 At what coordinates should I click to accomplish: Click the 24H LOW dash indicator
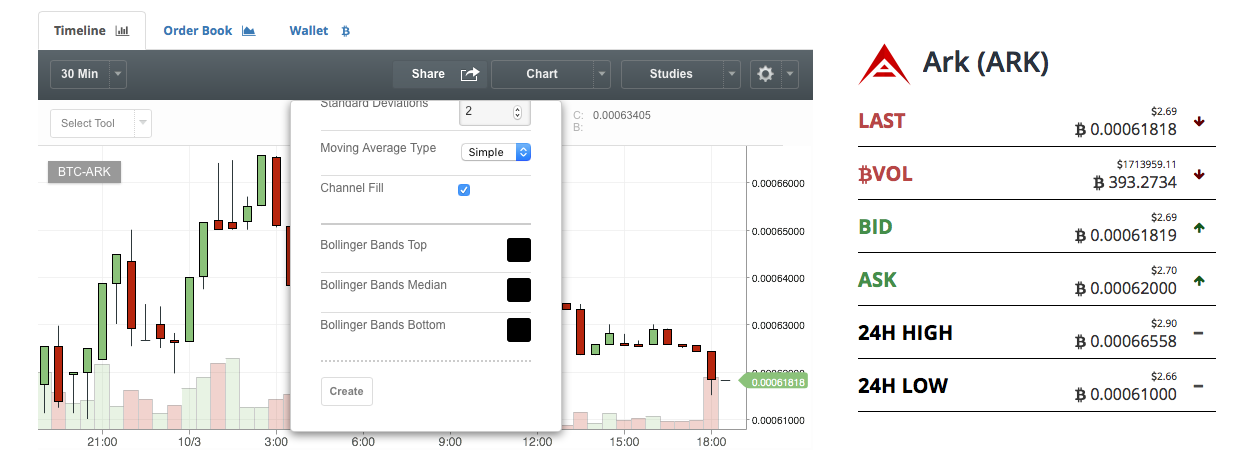pyautogui.click(x=1199, y=386)
